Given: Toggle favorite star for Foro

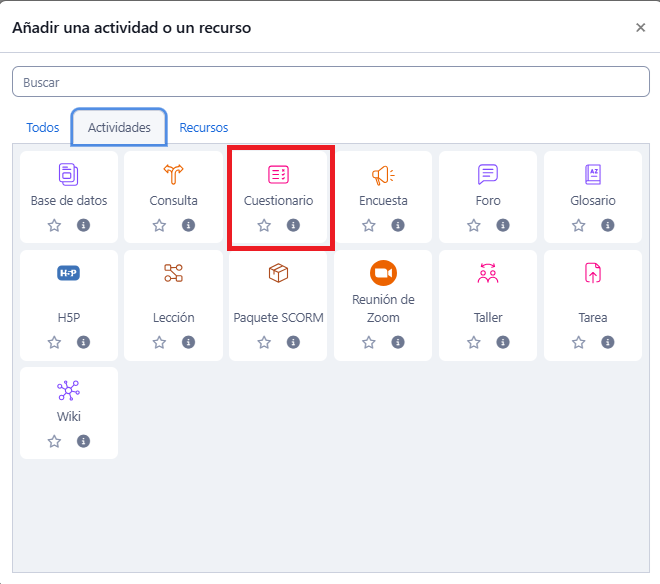Looking at the screenshot, I should pos(474,225).
